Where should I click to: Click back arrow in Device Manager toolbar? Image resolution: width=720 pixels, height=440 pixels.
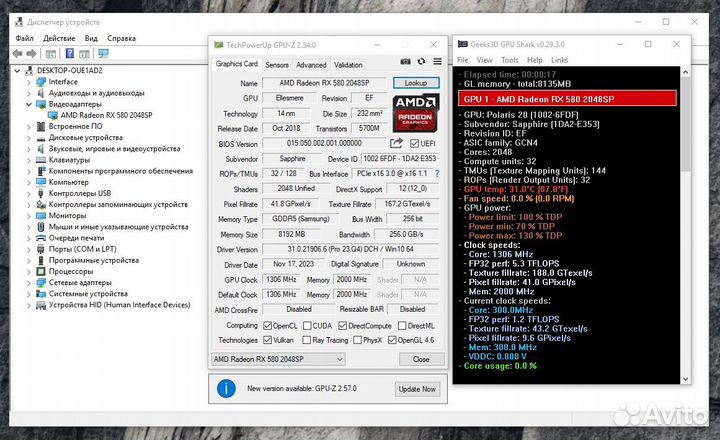coord(17,54)
